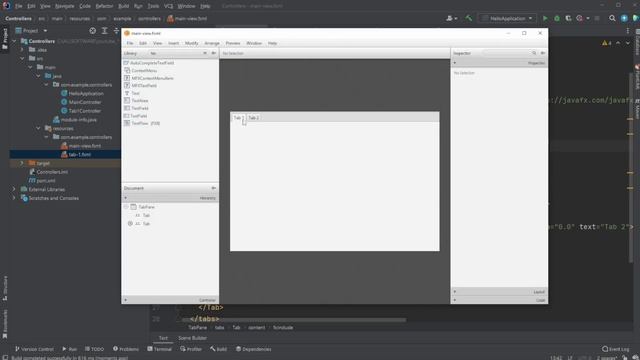Click the Stop icon in IntelliJ toolbar
The height and width of the screenshot is (360, 640).
pyautogui.click(x=597, y=18)
